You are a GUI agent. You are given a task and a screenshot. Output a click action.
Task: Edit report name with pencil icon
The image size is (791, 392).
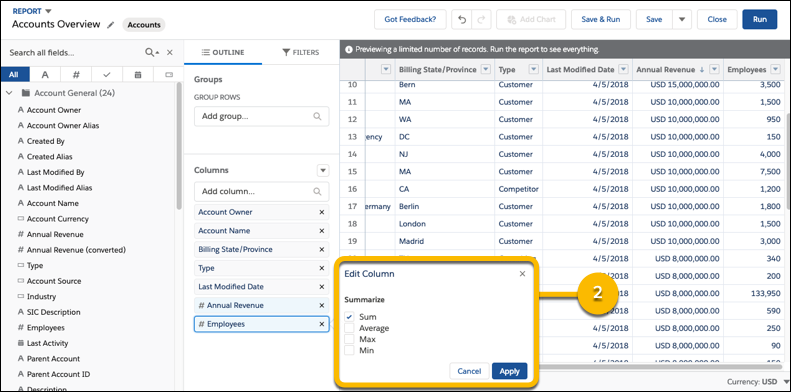110,25
